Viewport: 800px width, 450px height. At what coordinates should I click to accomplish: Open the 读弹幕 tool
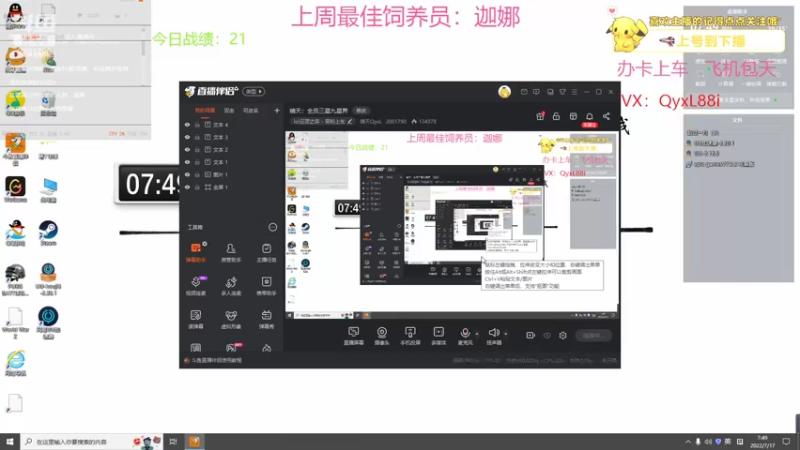click(196, 319)
